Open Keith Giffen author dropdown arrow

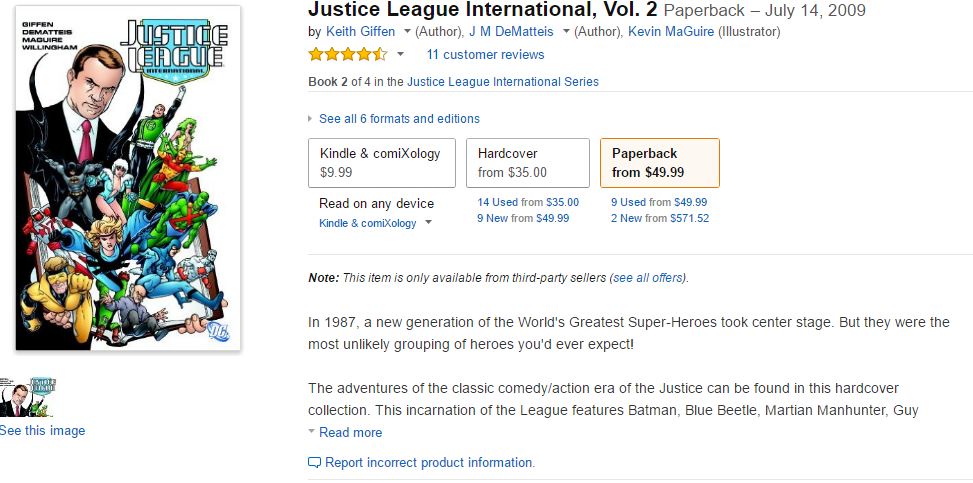tap(407, 32)
